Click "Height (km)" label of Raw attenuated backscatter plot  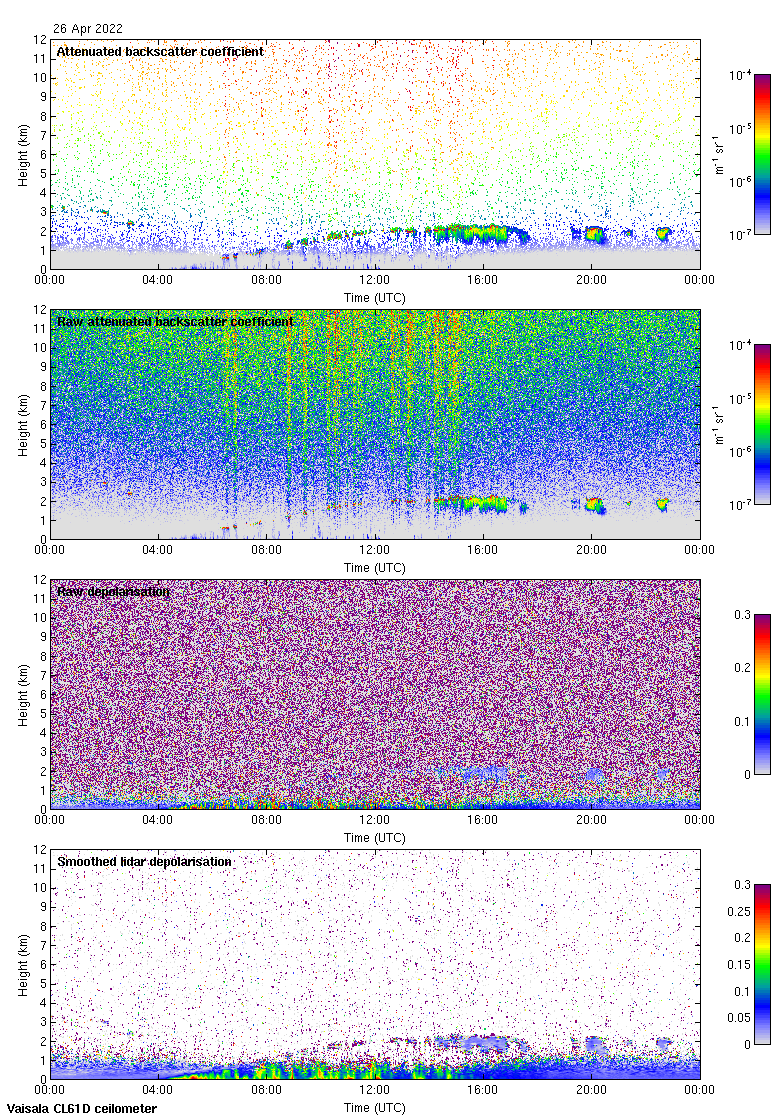pos(24,425)
